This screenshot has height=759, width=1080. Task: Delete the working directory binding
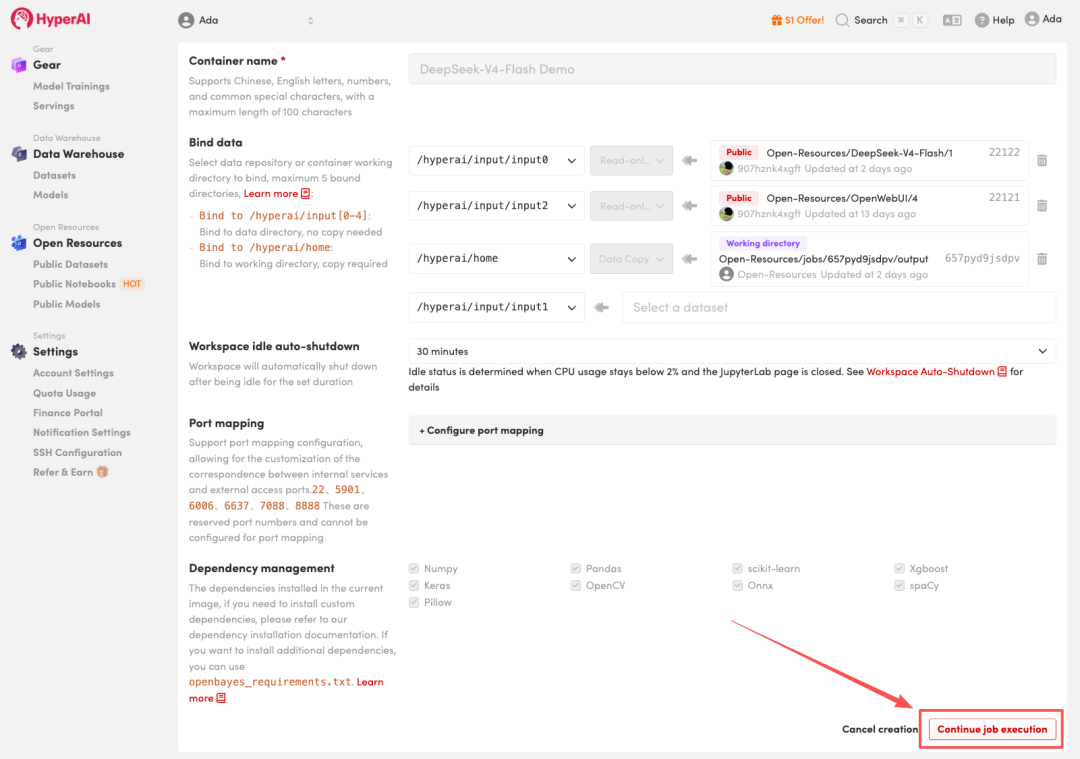[x=1042, y=259]
